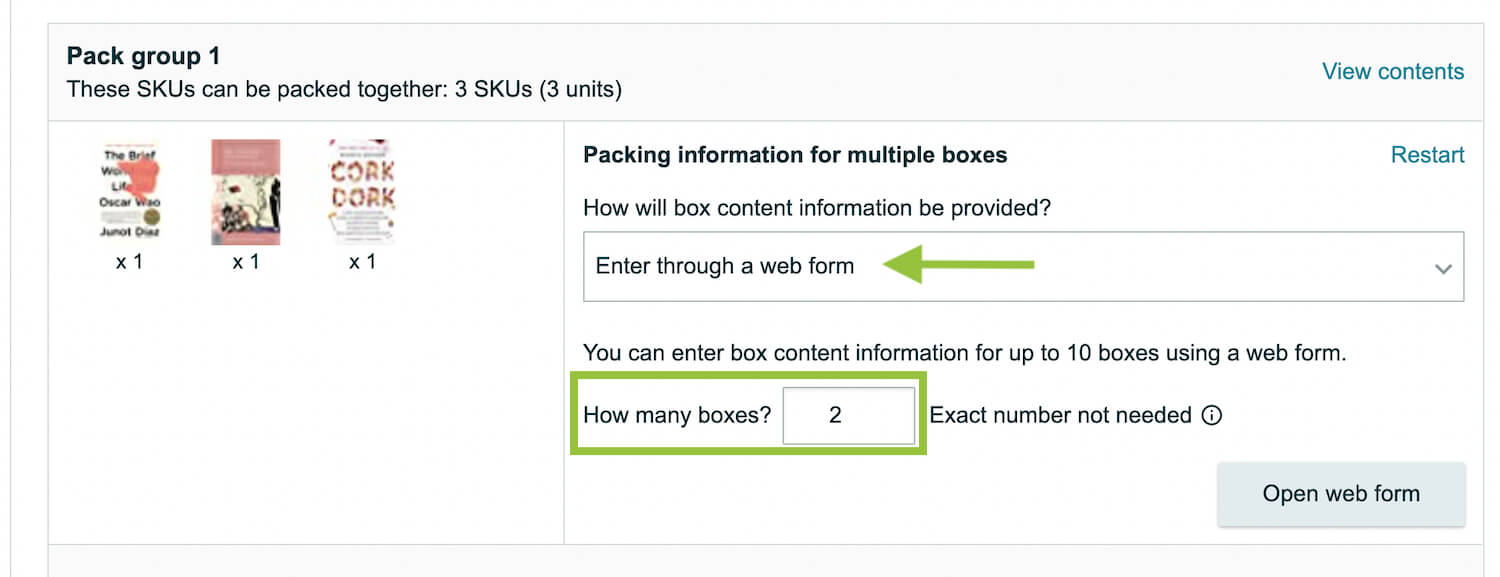1500x577 pixels.
Task: Click the Open web form button
Action: tap(1341, 494)
